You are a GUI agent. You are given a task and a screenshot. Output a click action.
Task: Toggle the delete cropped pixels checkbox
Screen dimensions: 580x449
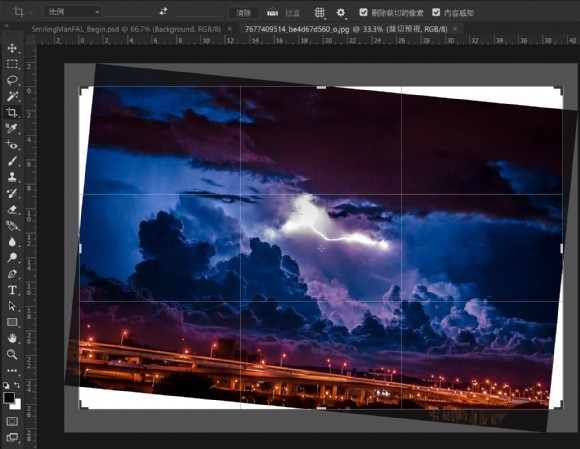(363, 12)
